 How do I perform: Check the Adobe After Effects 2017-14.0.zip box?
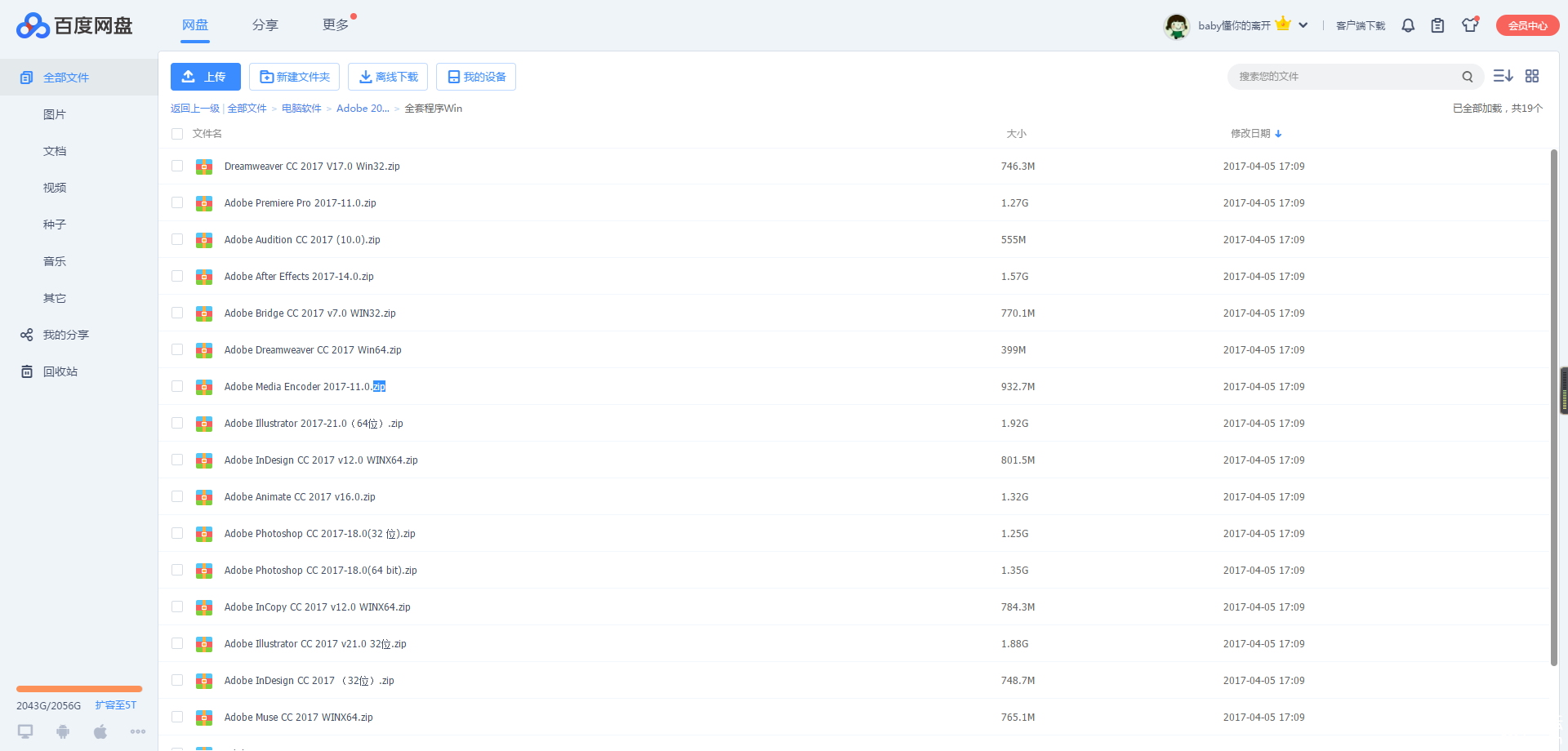pyautogui.click(x=177, y=276)
